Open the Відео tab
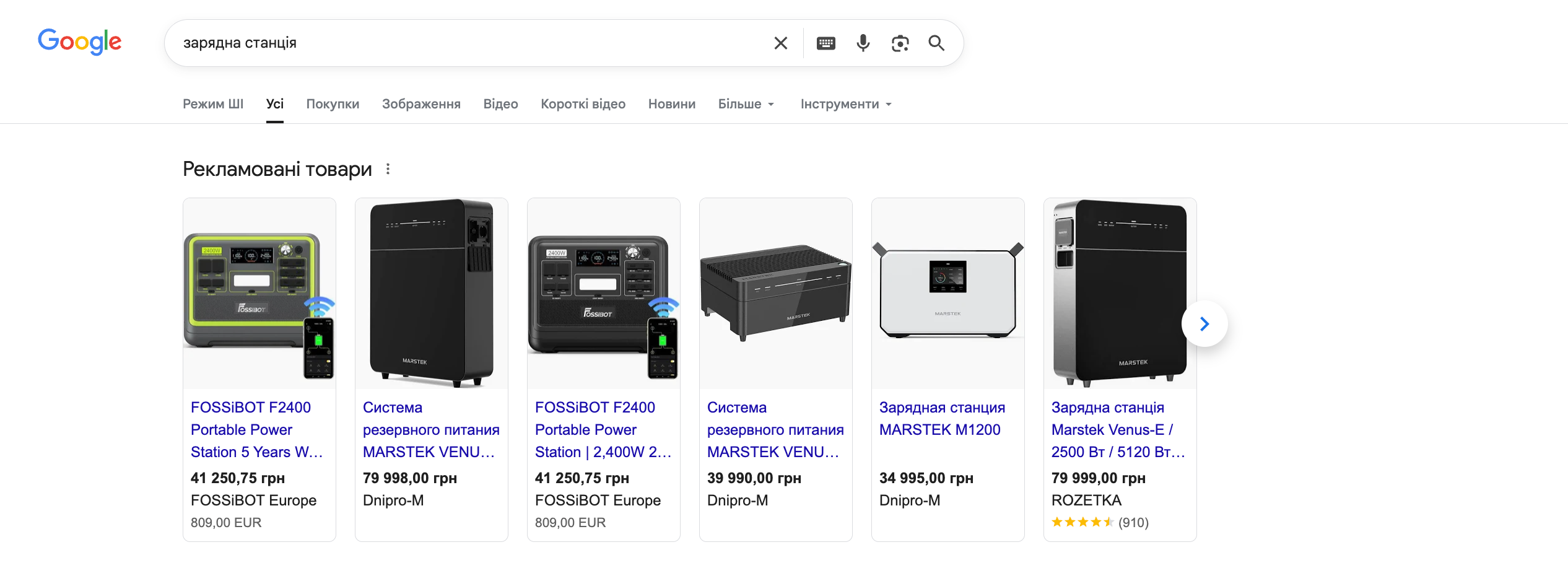The image size is (1568, 581). (x=501, y=104)
